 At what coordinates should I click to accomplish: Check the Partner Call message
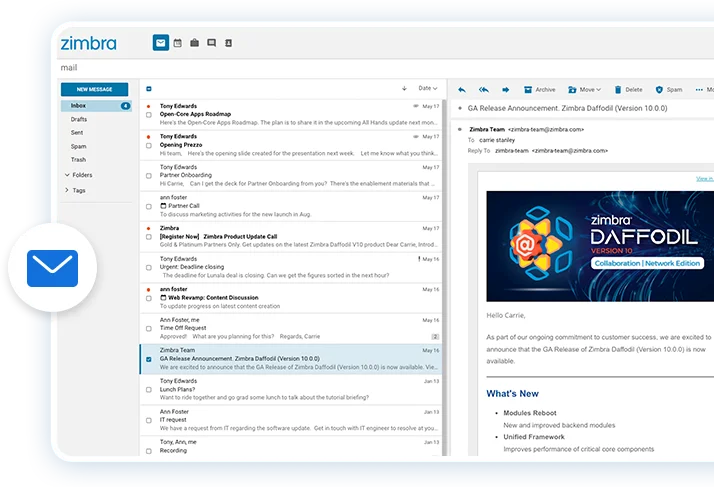click(x=149, y=206)
